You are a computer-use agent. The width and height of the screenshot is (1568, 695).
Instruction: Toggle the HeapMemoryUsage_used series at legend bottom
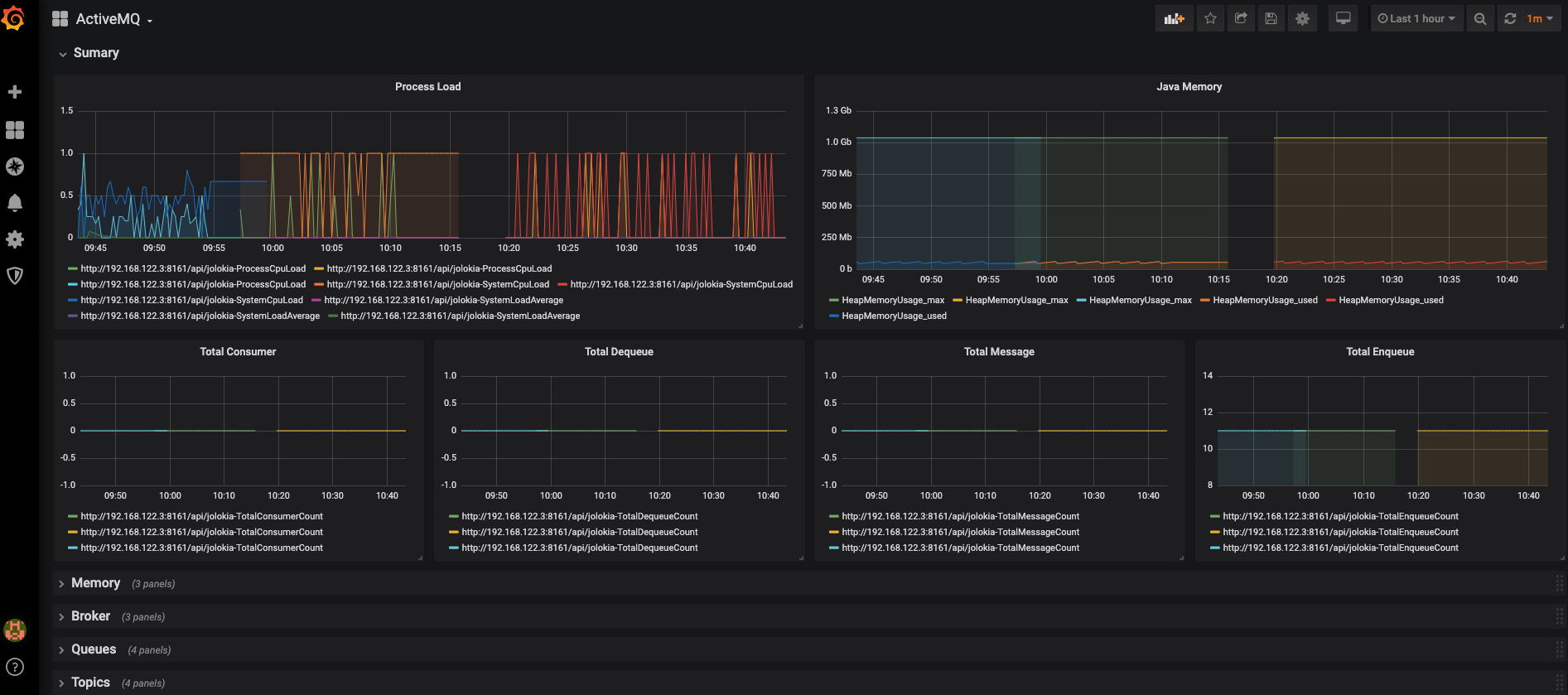(x=893, y=316)
